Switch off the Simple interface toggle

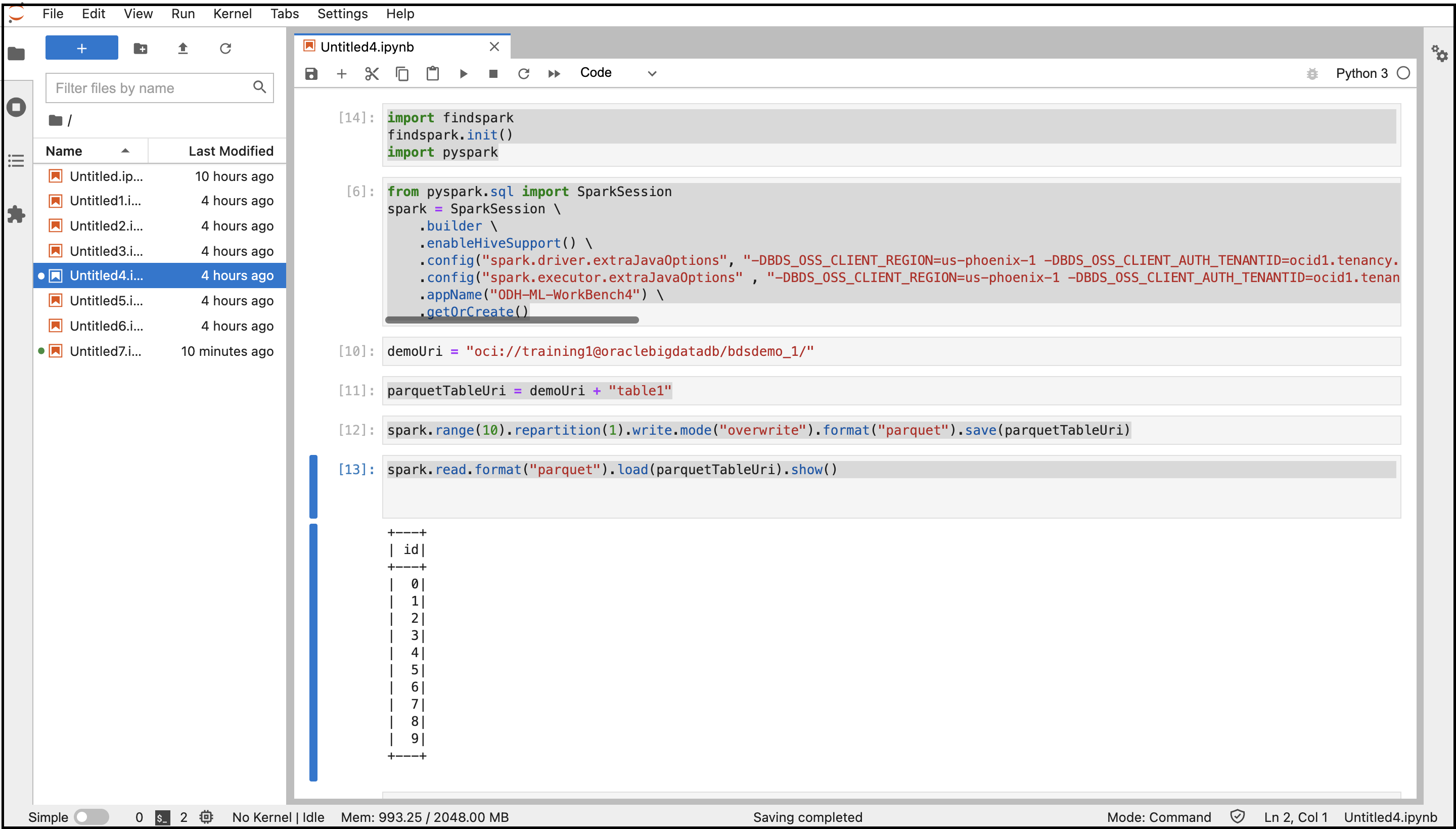pyautogui.click(x=91, y=816)
